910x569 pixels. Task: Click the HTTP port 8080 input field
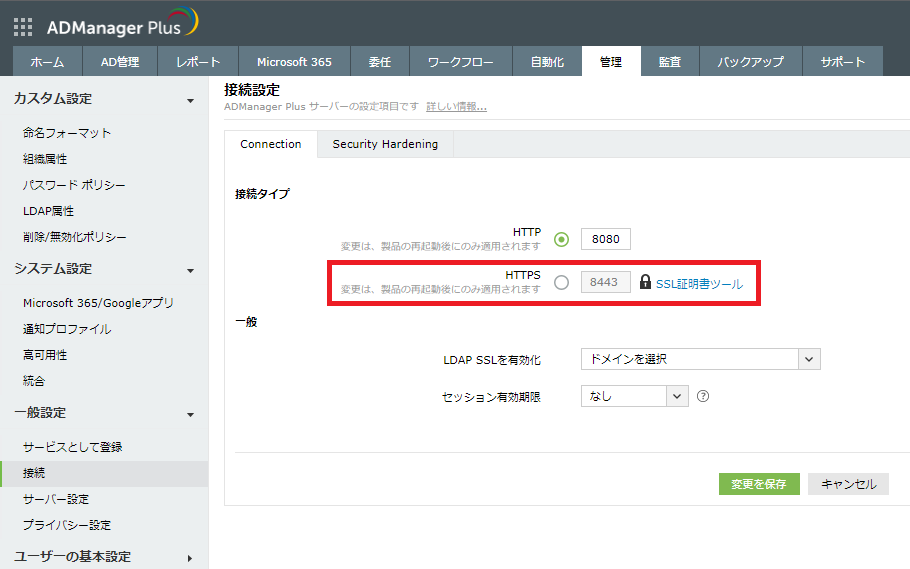tap(606, 240)
